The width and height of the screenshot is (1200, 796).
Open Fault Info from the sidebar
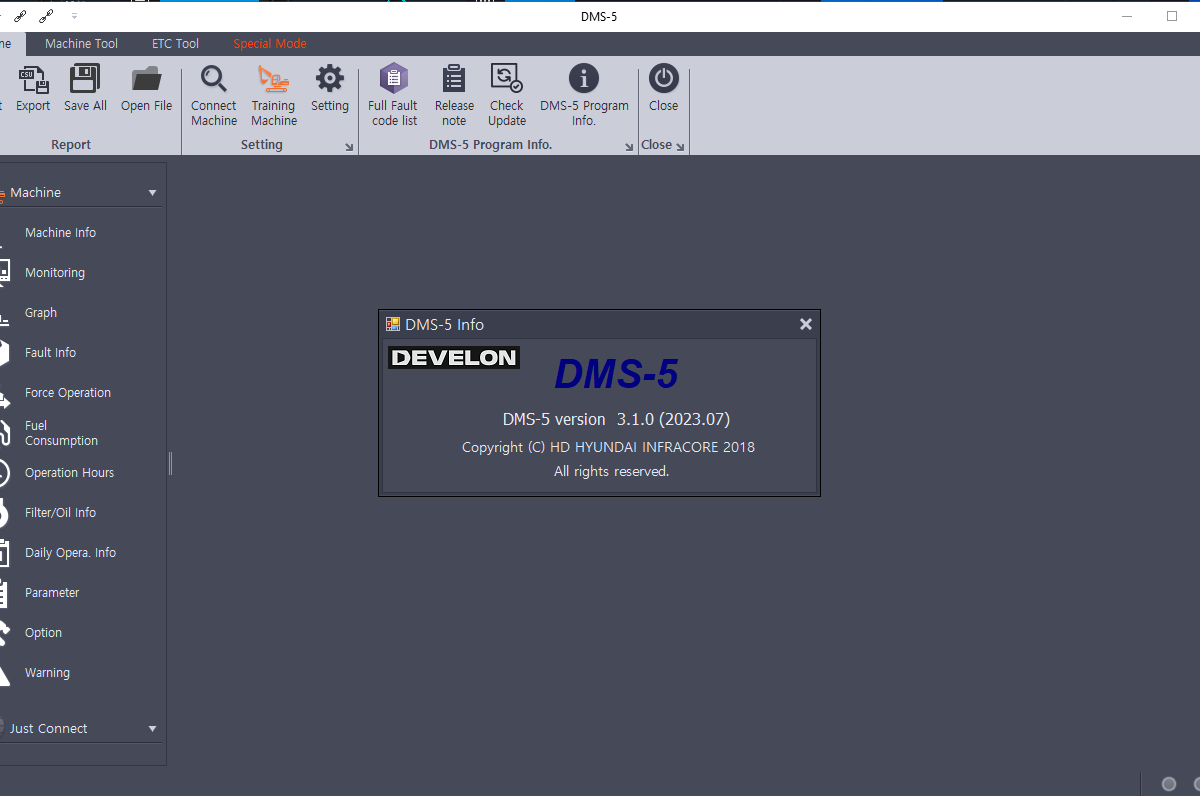50,352
